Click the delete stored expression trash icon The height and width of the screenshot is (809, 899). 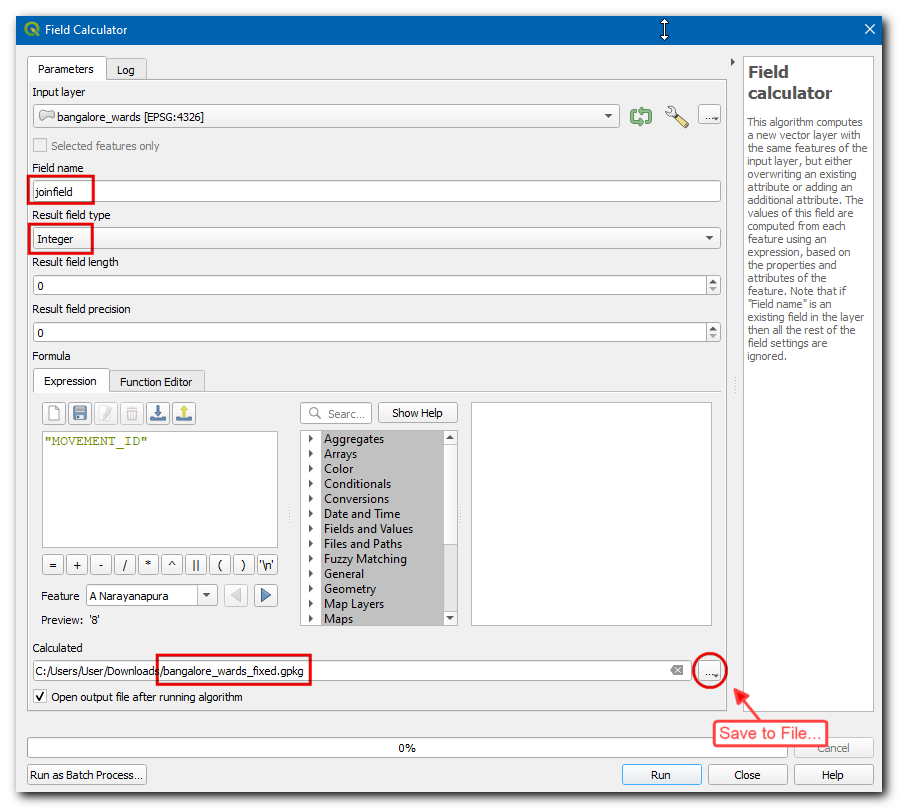point(132,413)
